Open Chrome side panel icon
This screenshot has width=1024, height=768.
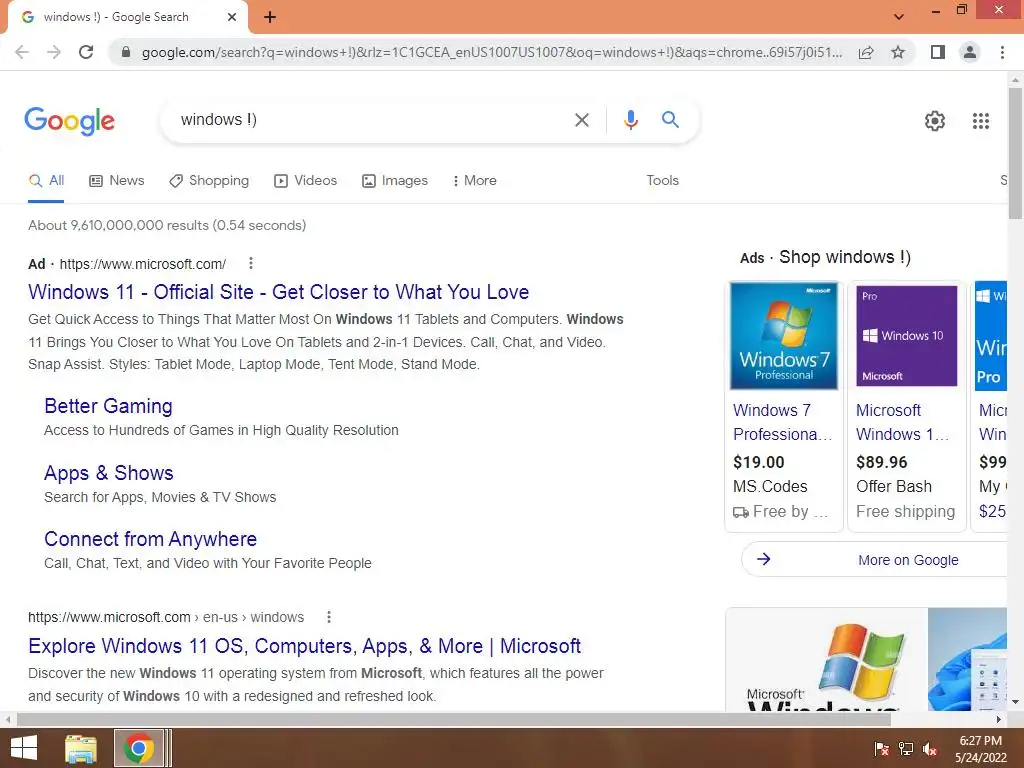[938, 52]
